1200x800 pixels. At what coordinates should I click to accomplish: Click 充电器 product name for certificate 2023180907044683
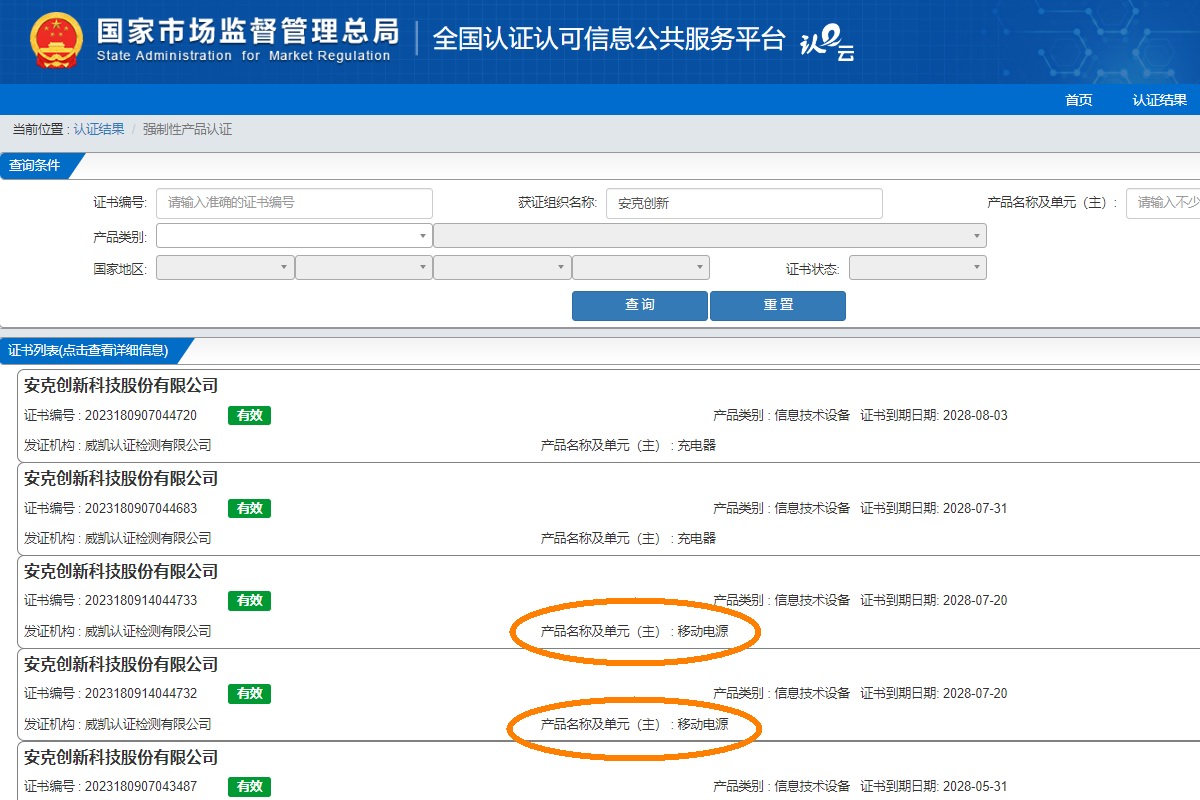click(697, 539)
